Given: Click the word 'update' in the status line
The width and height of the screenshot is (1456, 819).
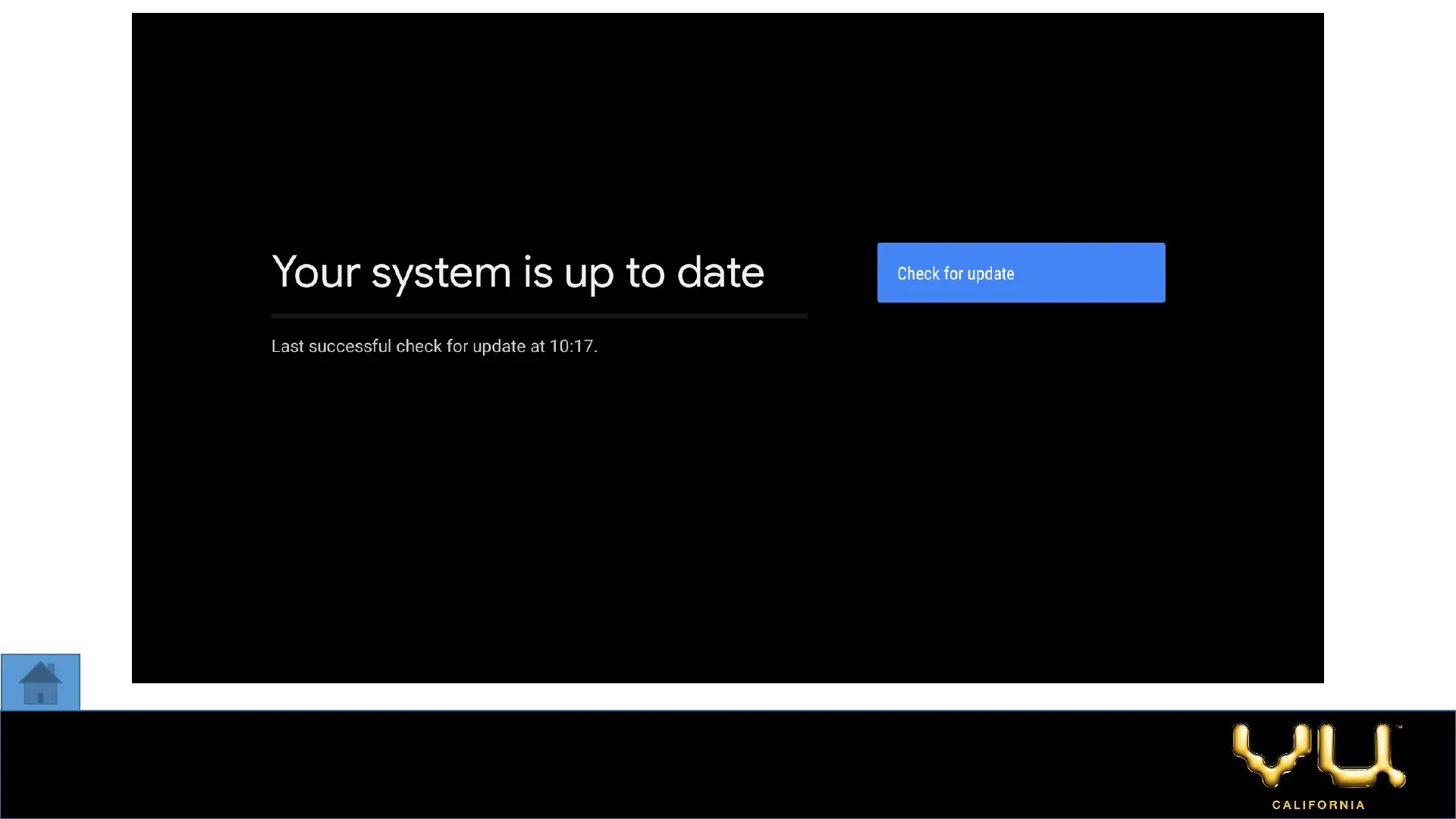Looking at the screenshot, I should click(498, 347).
